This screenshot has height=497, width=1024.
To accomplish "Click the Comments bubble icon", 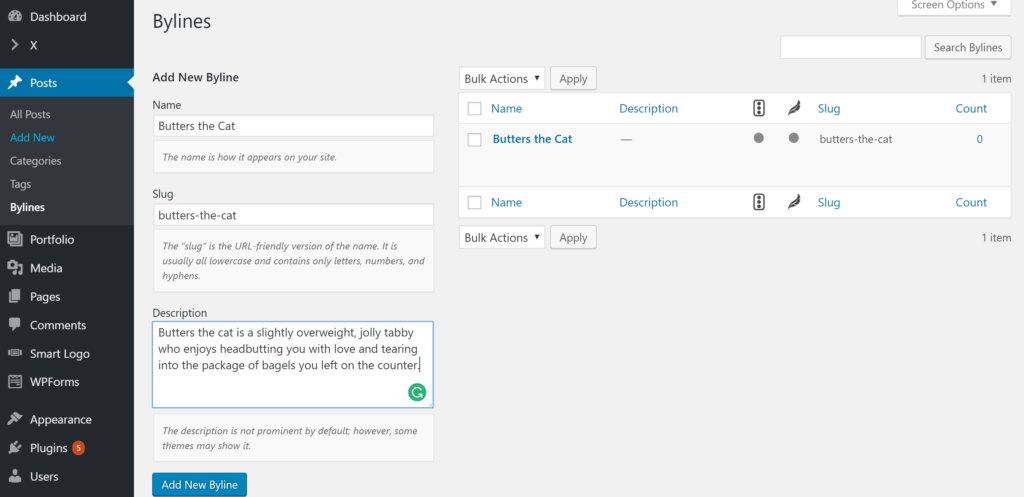I will coord(15,325).
